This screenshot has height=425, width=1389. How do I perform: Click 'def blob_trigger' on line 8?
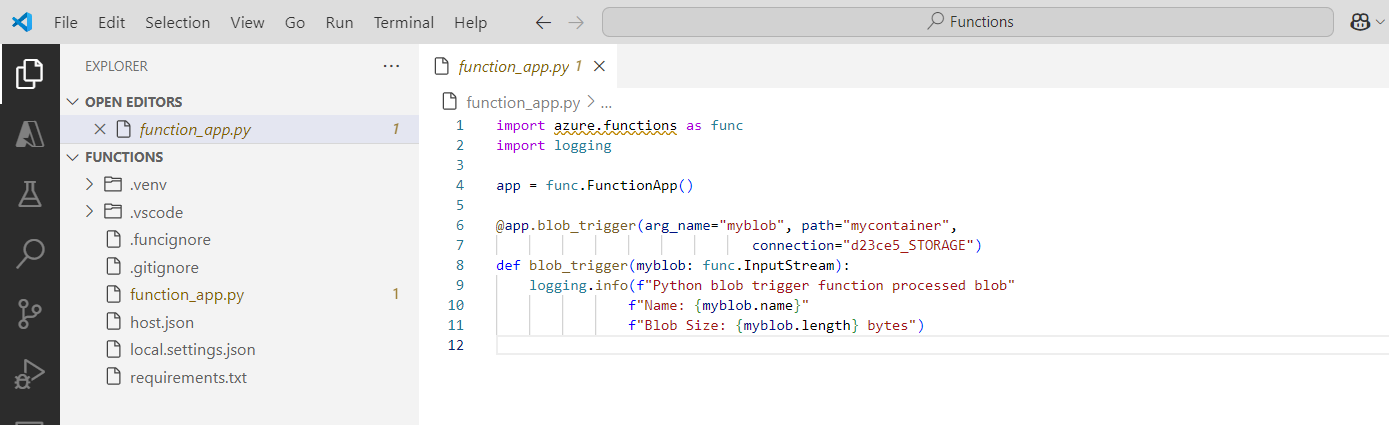(x=562, y=265)
